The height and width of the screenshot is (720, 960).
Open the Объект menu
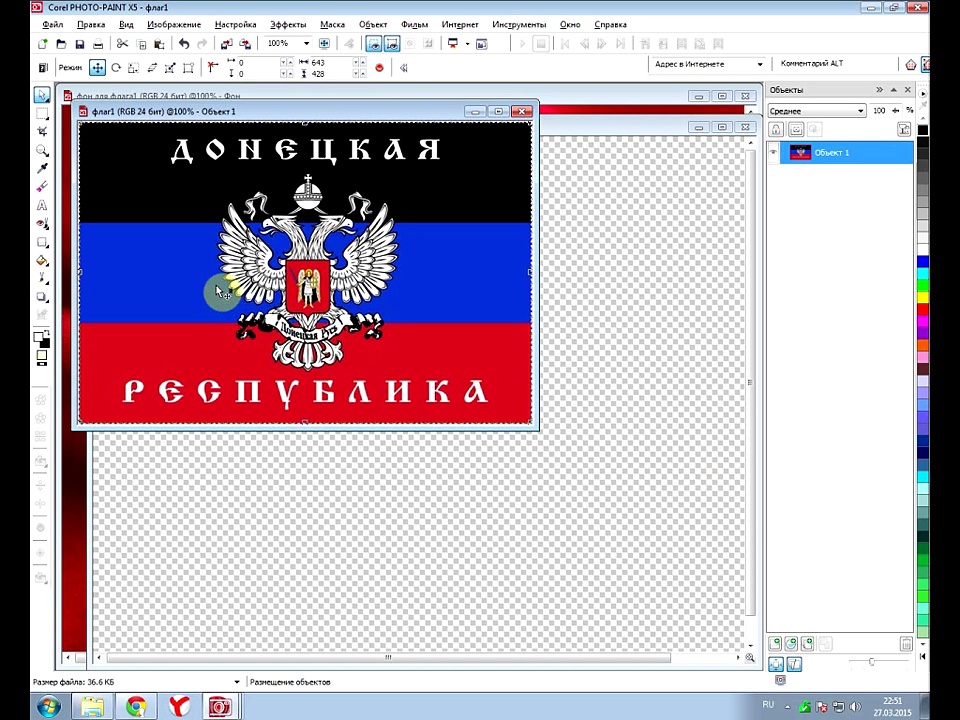click(373, 24)
